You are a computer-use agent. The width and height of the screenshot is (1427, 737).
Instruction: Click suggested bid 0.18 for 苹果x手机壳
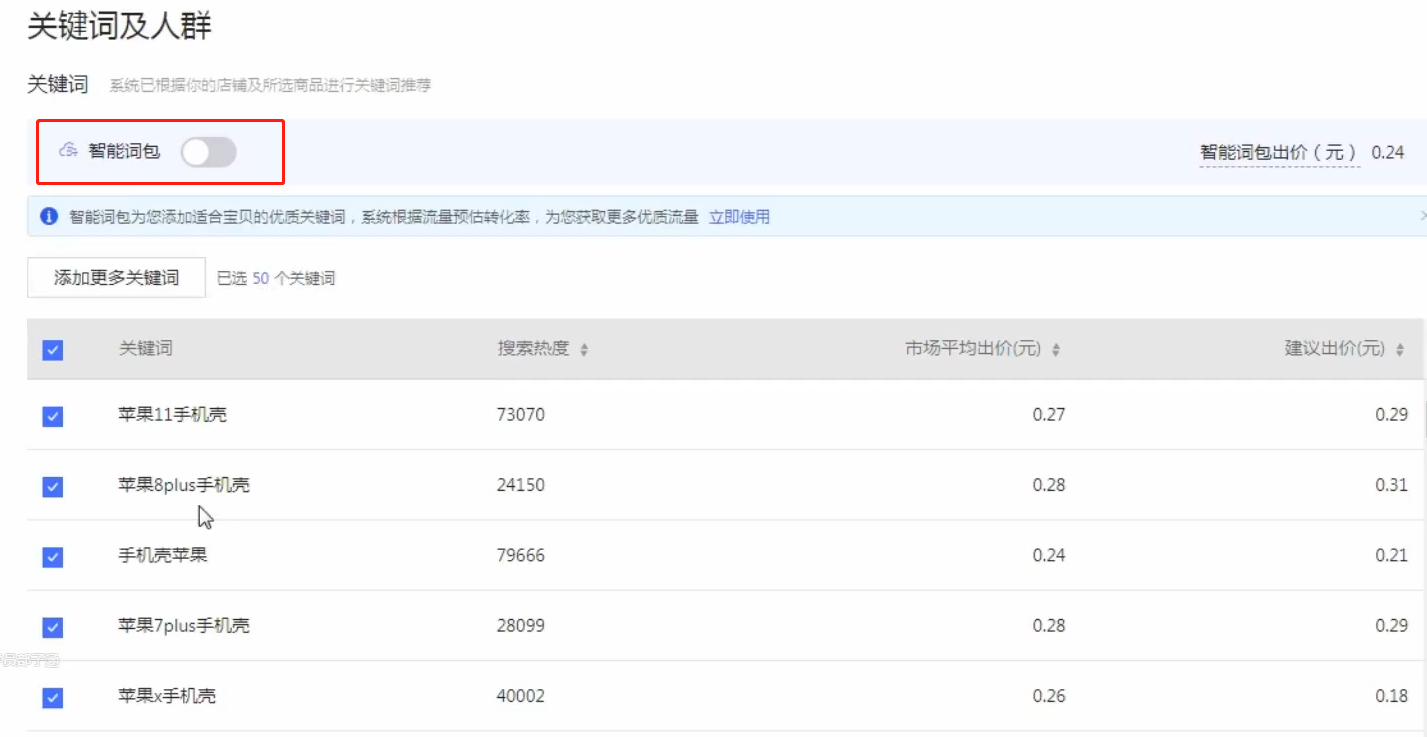coord(1391,696)
